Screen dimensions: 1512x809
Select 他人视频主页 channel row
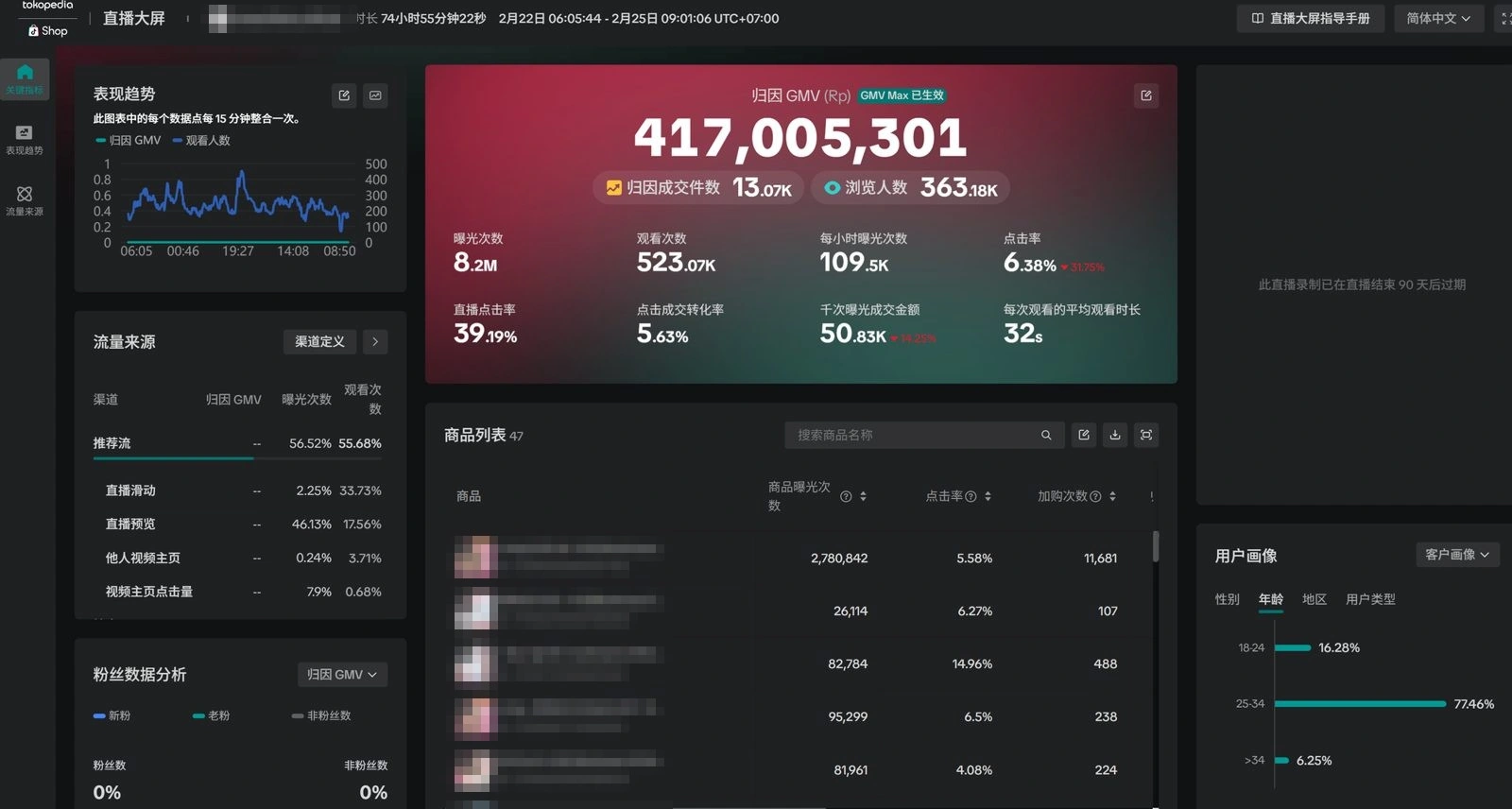tap(237, 559)
